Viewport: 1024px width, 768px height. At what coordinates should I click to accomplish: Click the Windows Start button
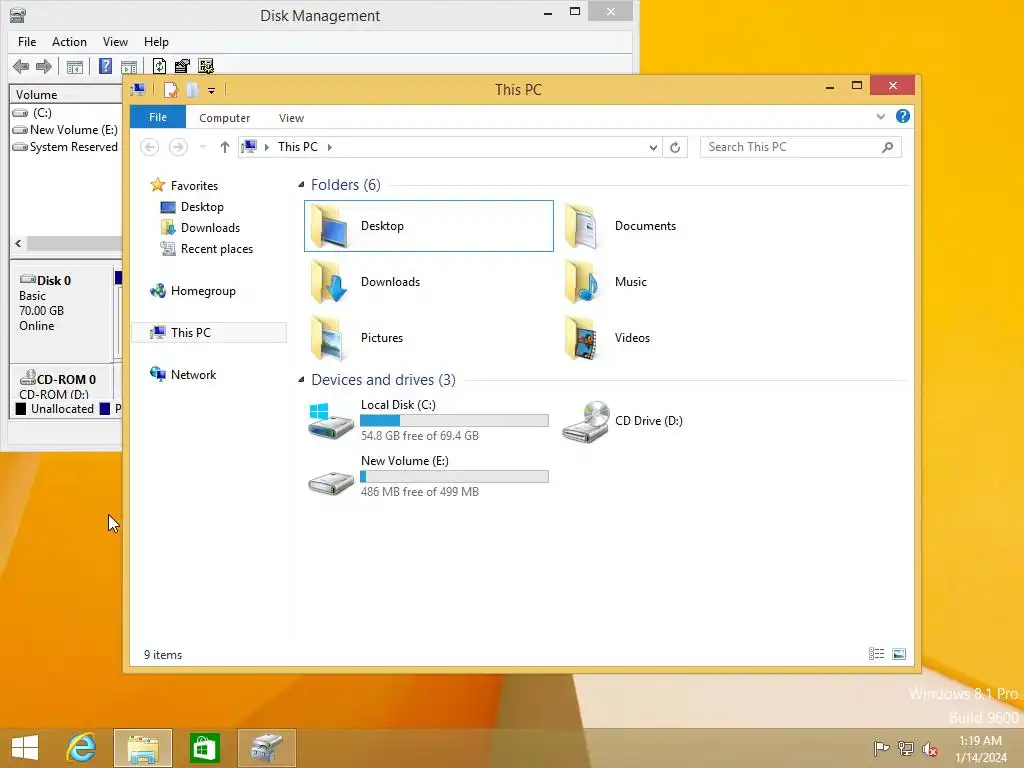click(25, 748)
